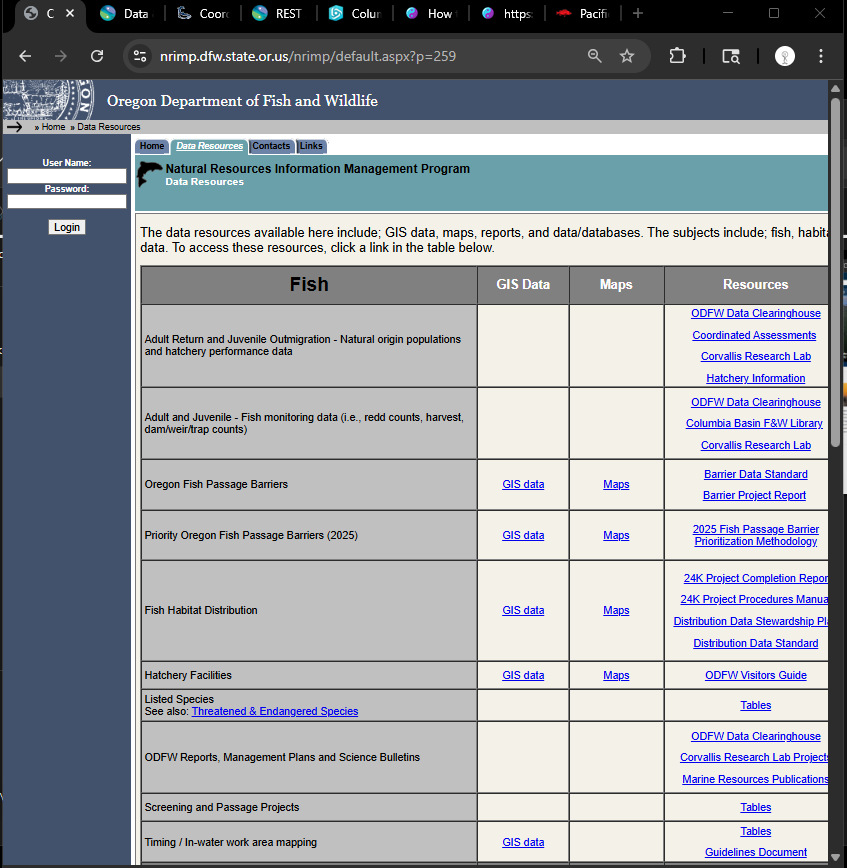
Task: Switch to the Data browser tab
Action: point(126,13)
